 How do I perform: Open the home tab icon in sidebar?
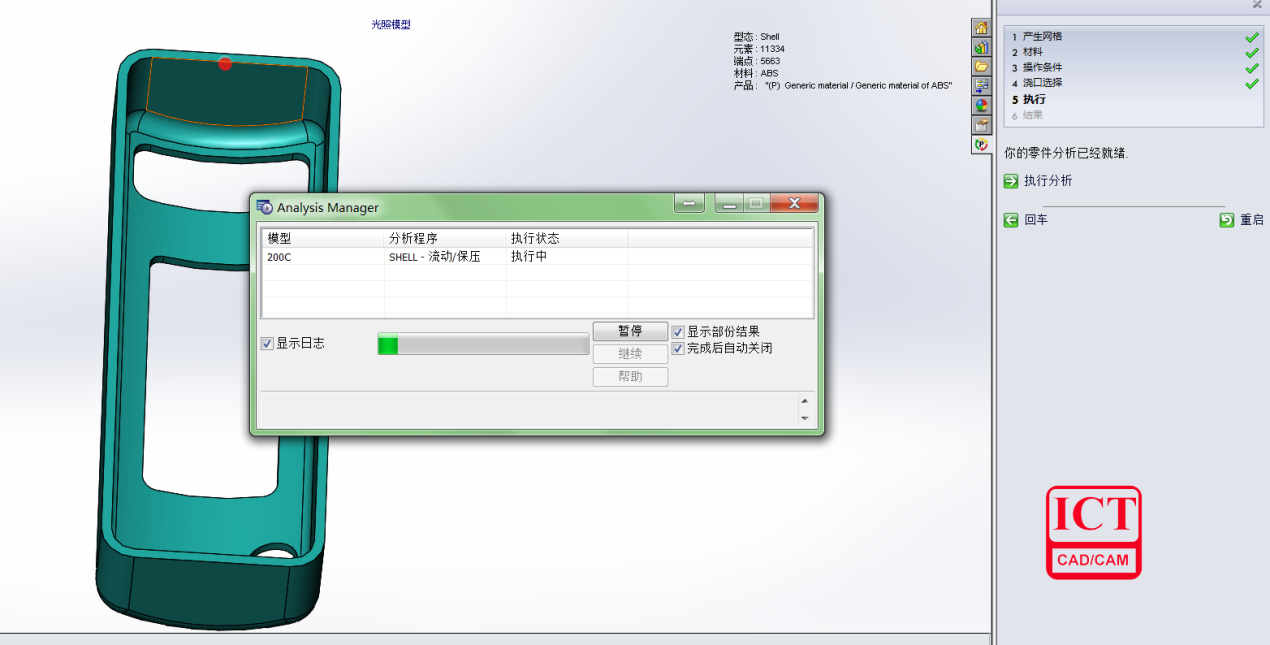click(x=981, y=28)
